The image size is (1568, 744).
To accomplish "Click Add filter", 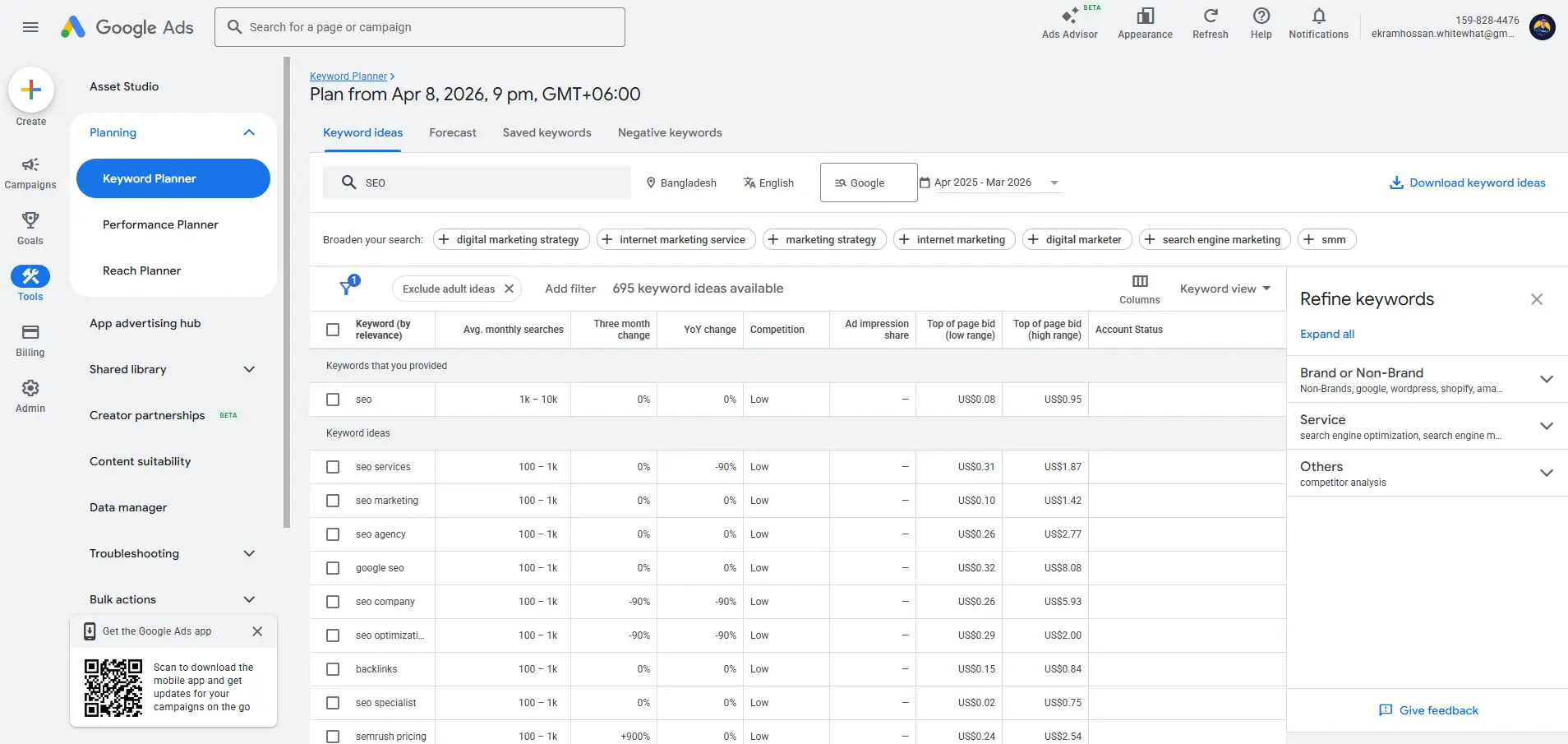I will (x=570, y=289).
